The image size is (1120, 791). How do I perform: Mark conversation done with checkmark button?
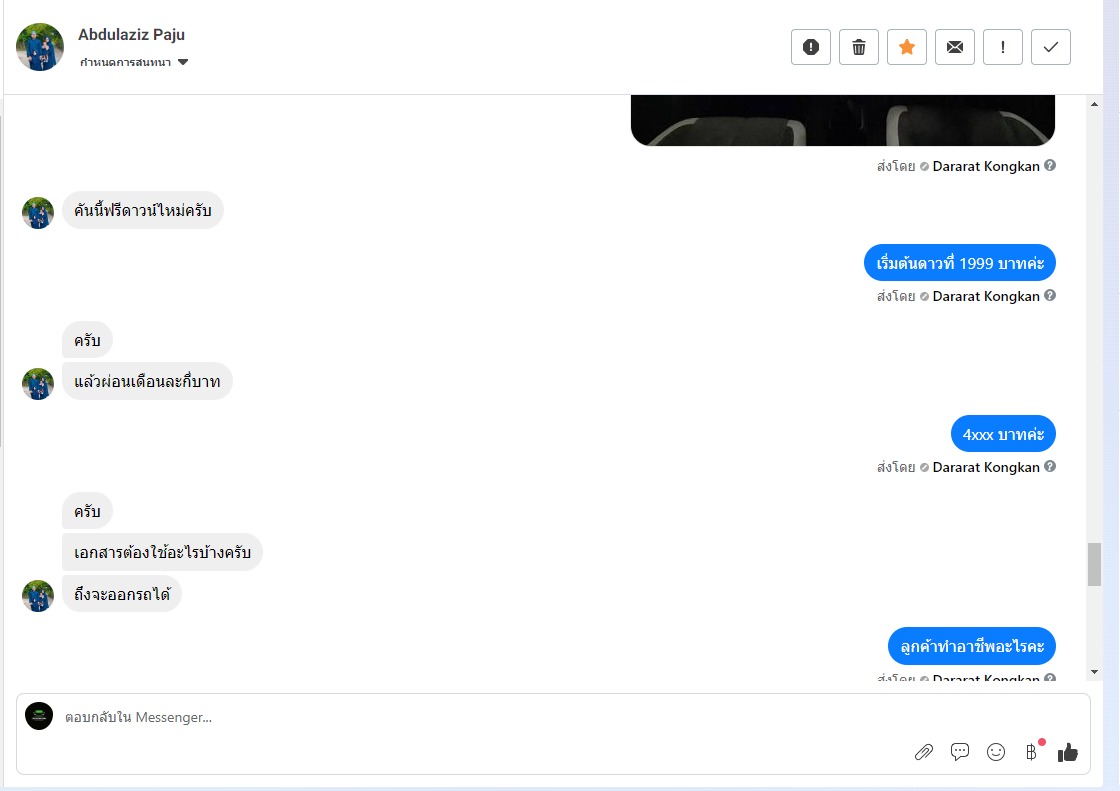(1050, 47)
